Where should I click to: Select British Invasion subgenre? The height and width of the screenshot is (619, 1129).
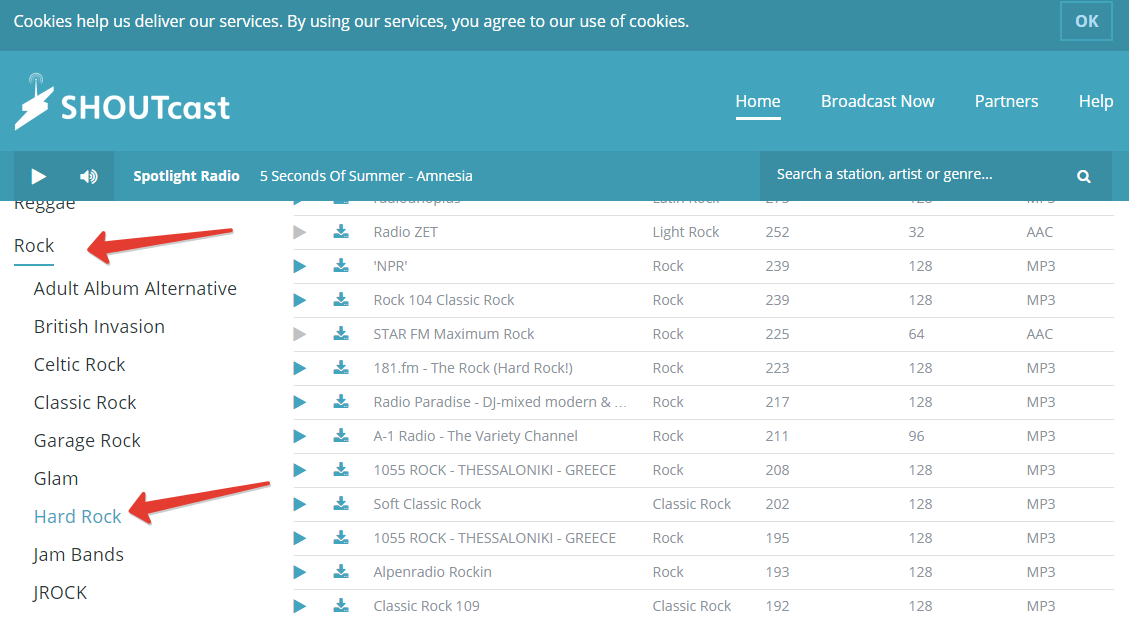(99, 327)
